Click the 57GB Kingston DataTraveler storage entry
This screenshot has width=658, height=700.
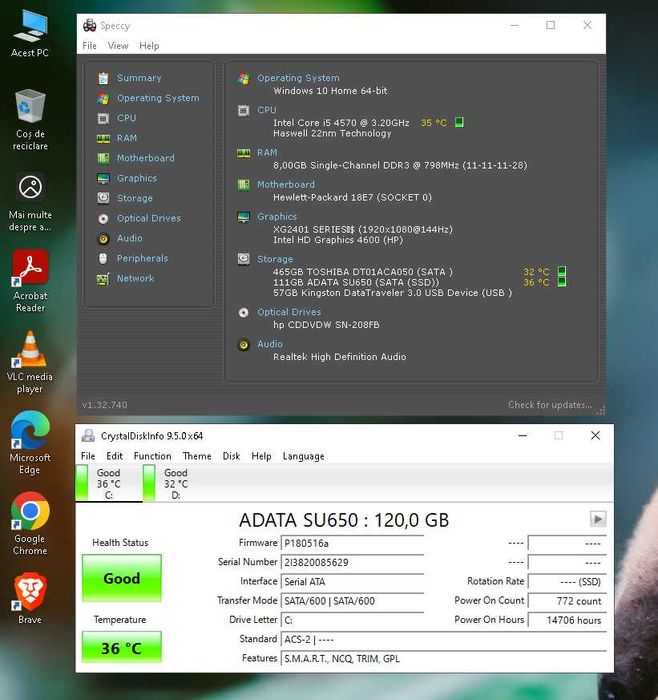pyautogui.click(x=392, y=293)
